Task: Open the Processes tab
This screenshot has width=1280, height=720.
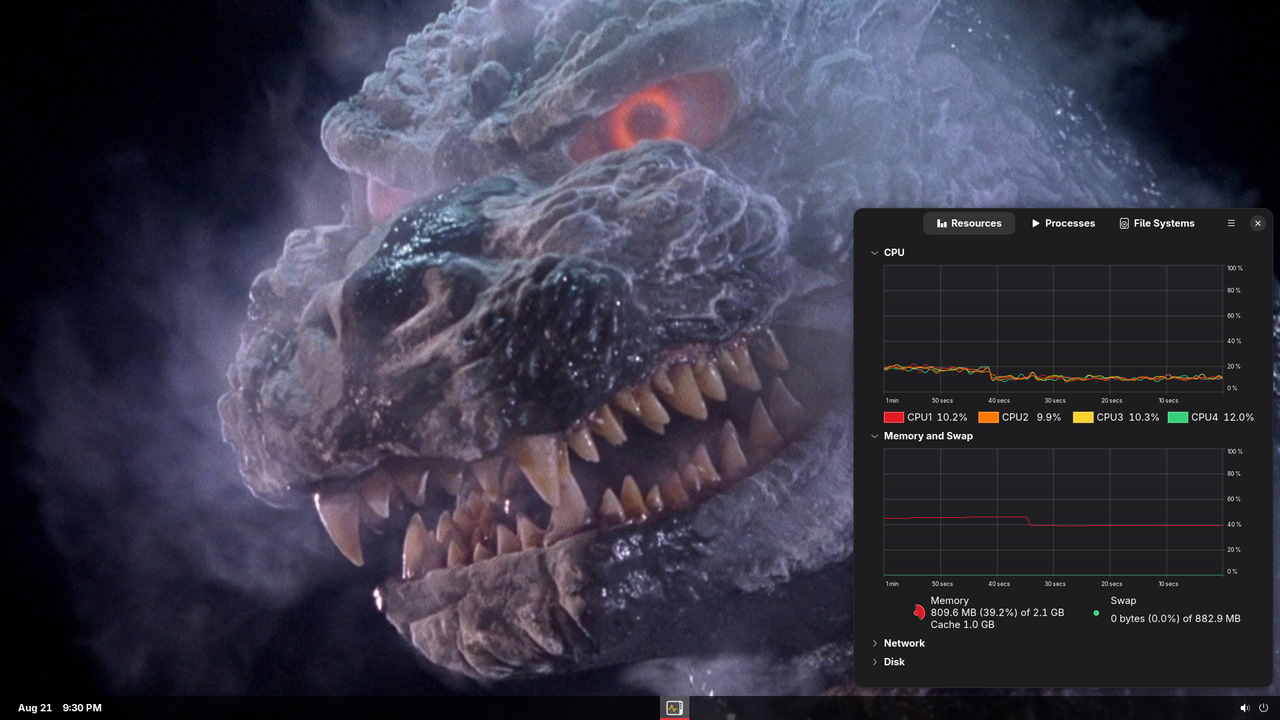Action: 1063,223
